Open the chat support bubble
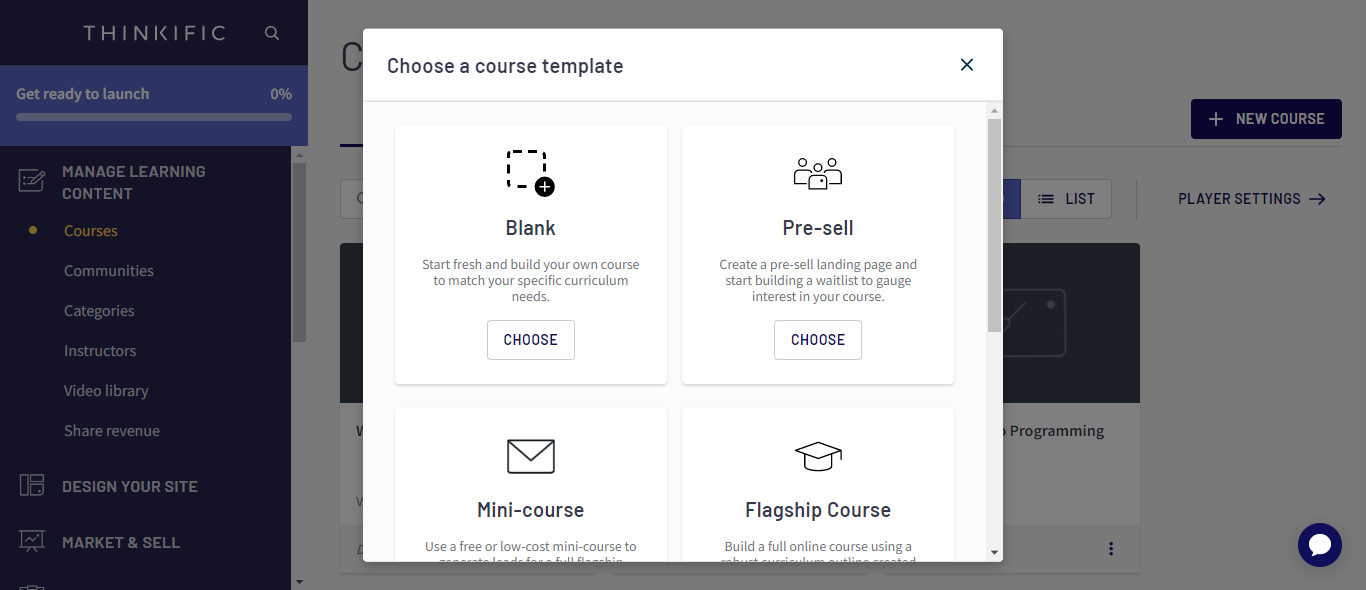The width and height of the screenshot is (1366, 590). (x=1319, y=545)
